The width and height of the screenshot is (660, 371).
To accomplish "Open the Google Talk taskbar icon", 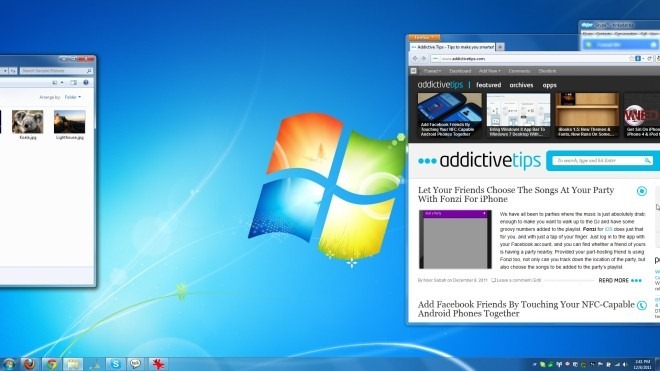I will click(x=135, y=364).
